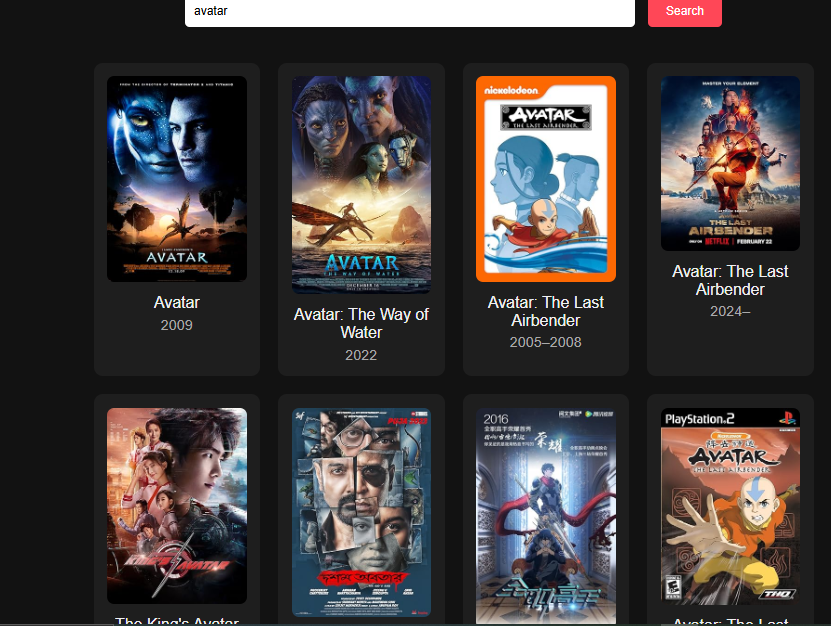Open the Nickelodeon Avatar: The Last Airbender poster
The width and height of the screenshot is (831, 626).
[546, 179]
